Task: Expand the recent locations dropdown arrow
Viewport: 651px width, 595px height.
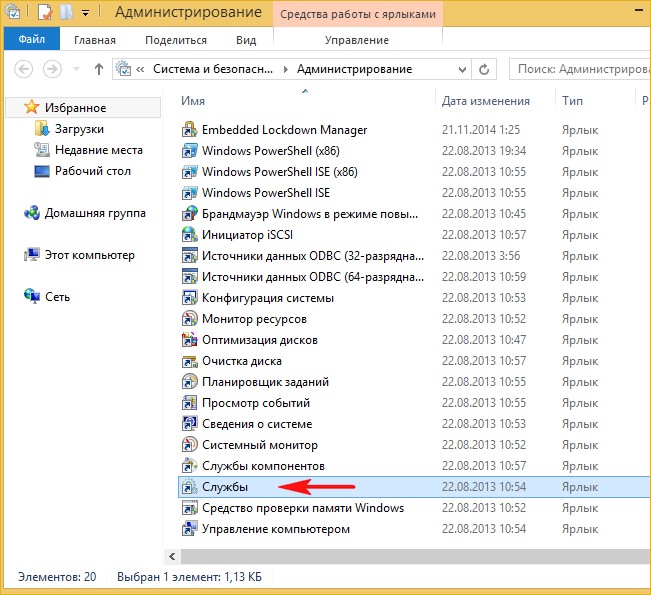Action: (x=76, y=70)
